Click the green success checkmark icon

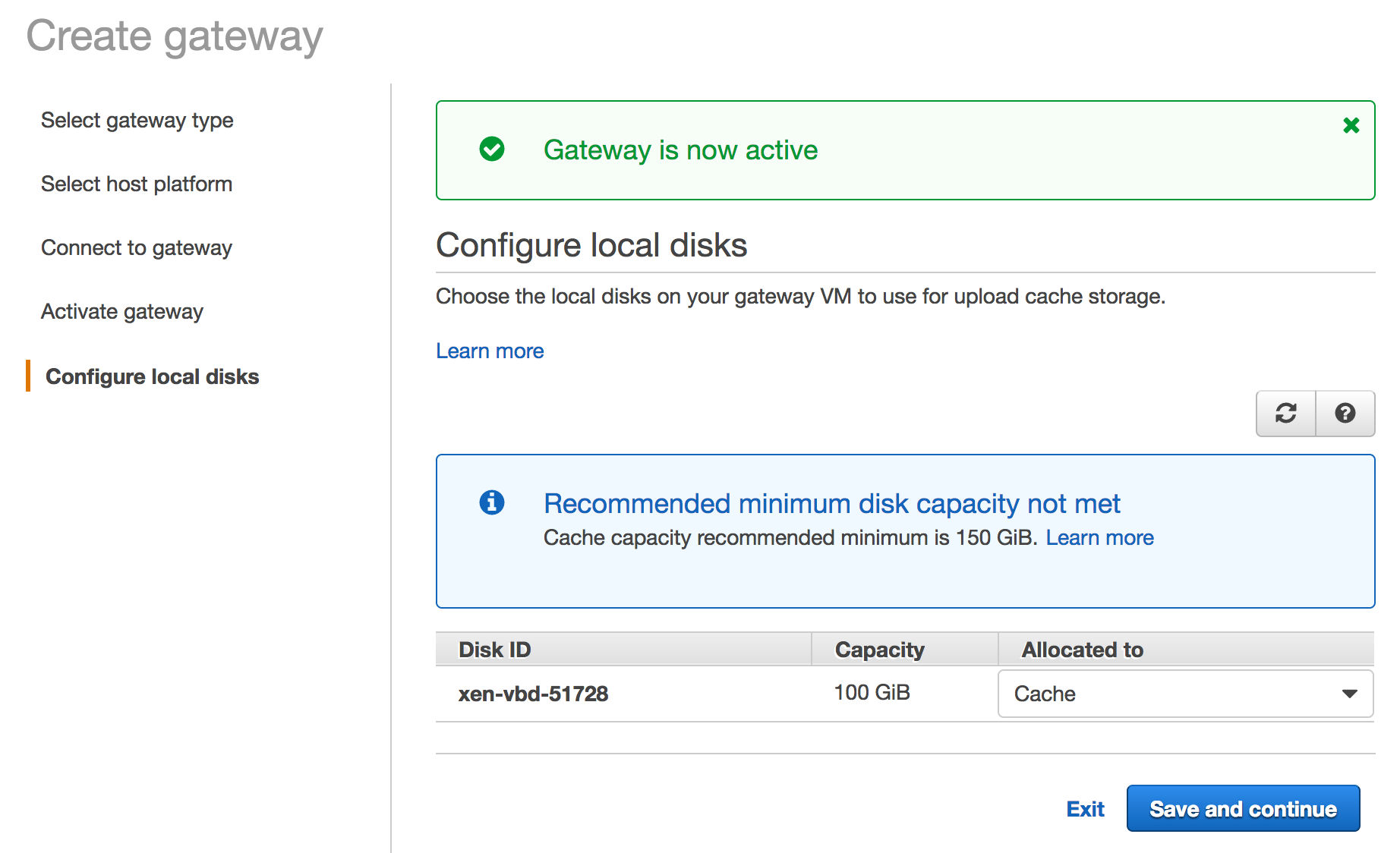click(492, 149)
